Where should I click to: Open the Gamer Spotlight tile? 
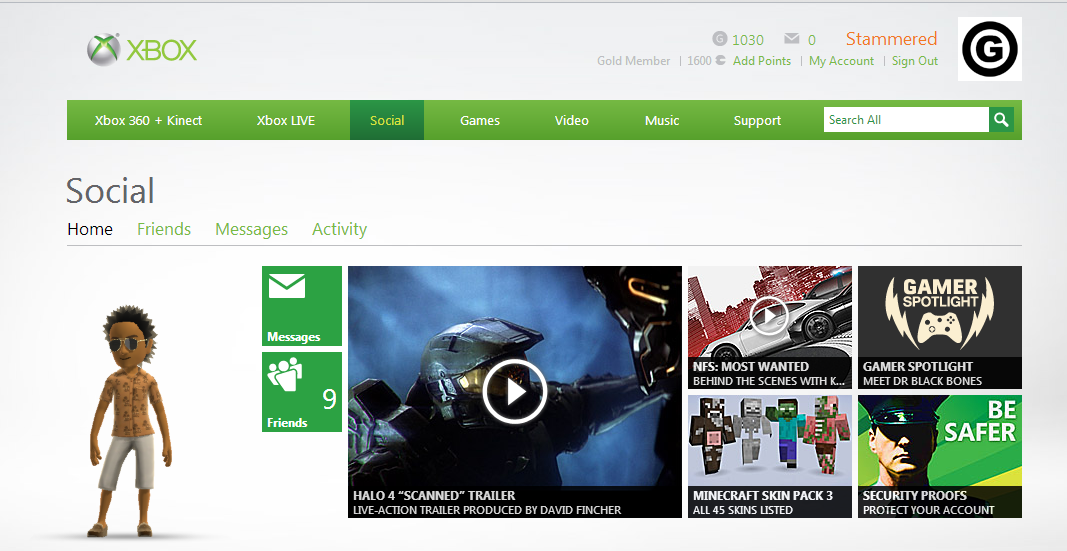(940, 327)
